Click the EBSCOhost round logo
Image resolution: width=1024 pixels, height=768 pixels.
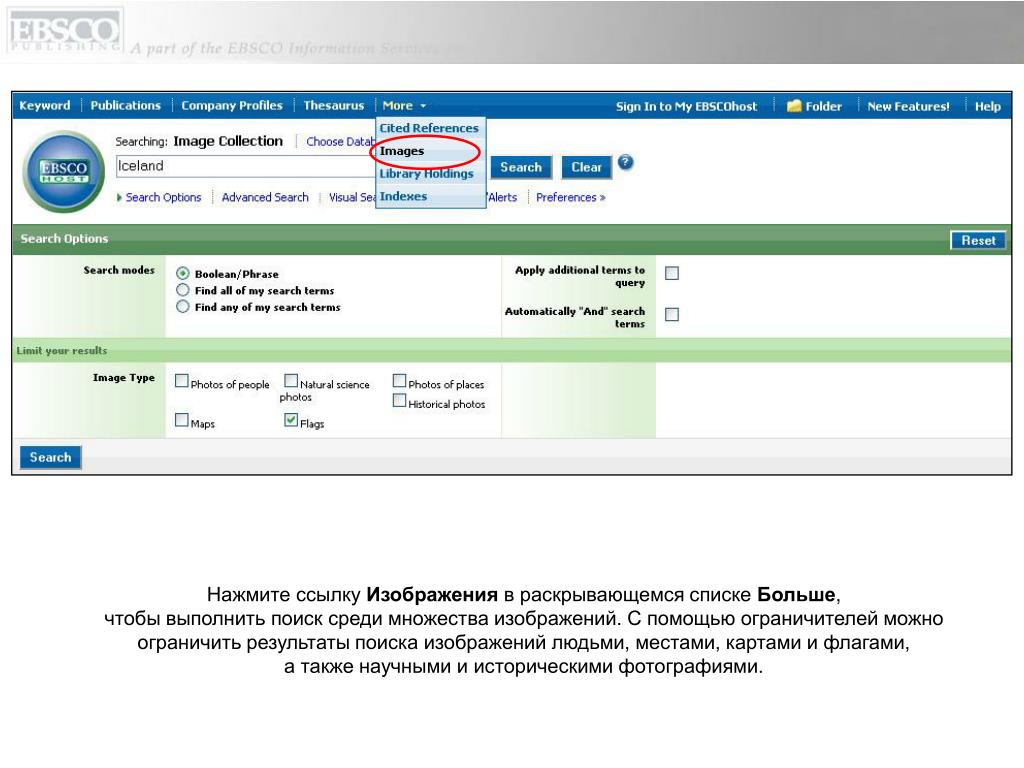pyautogui.click(x=63, y=172)
